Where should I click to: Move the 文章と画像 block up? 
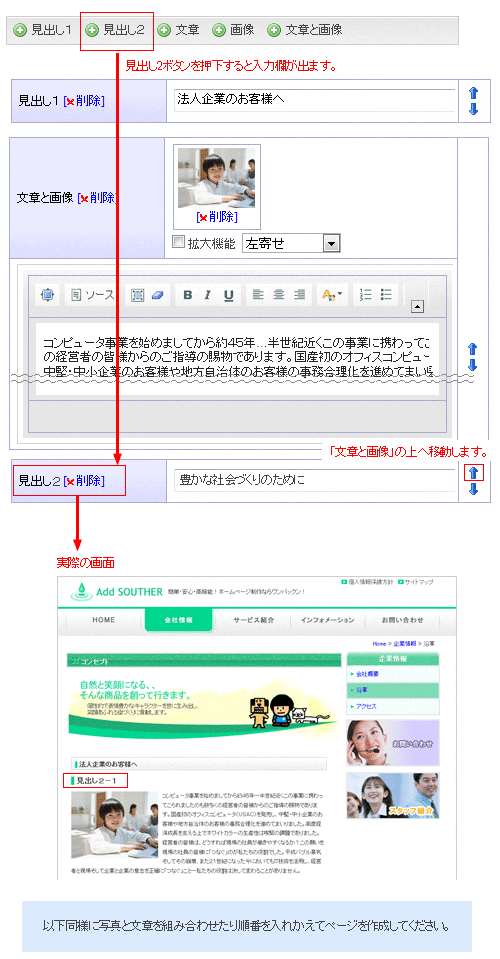pyautogui.click(x=472, y=349)
